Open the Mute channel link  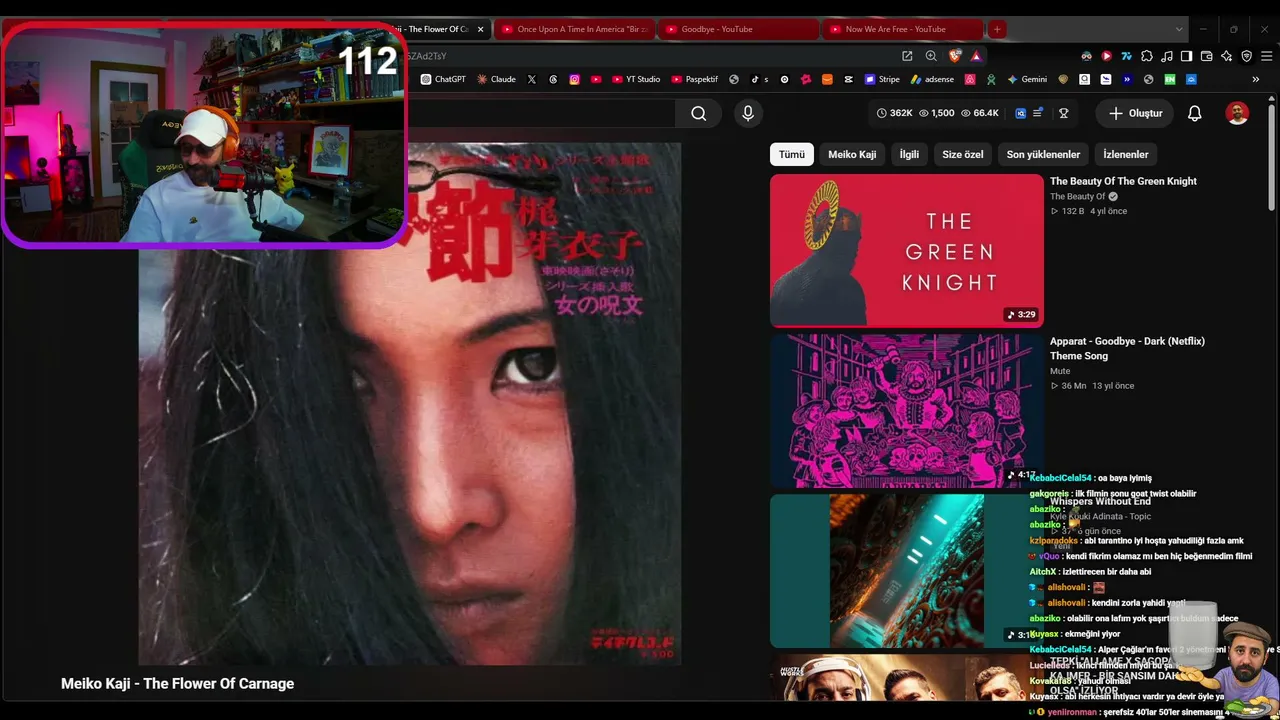(x=1060, y=371)
